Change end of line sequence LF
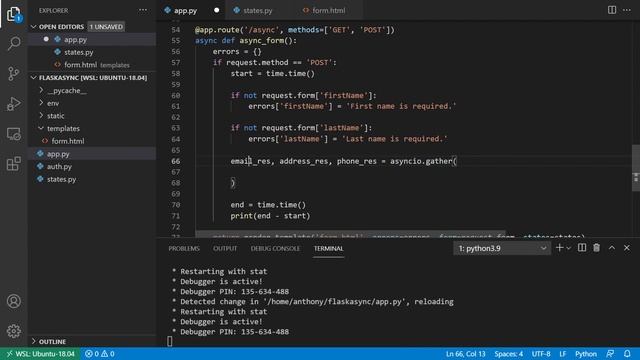 coord(563,354)
